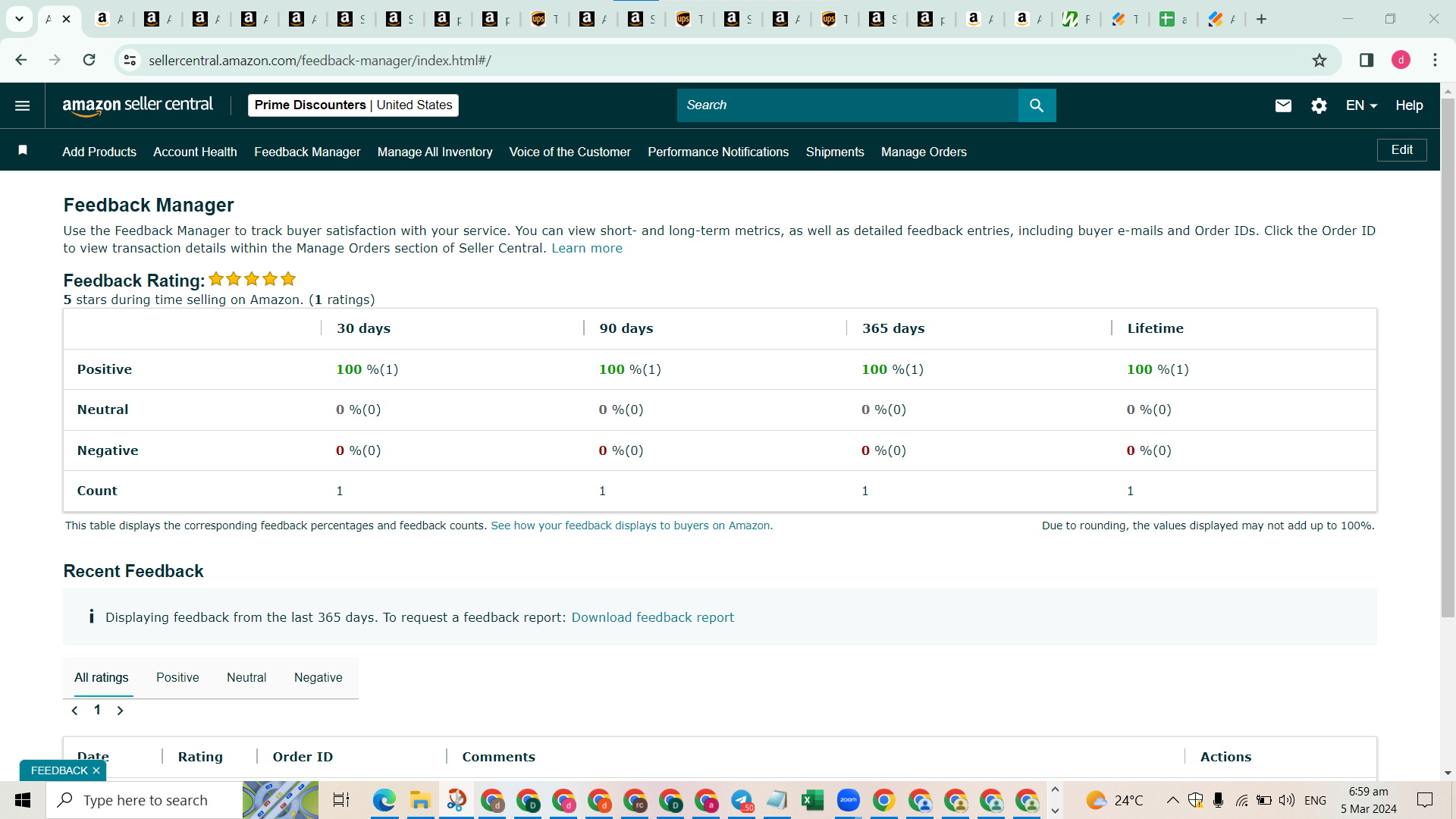Screen dimensions: 1456x819
Task: Open the Chrome side panel
Action: (x=1367, y=60)
